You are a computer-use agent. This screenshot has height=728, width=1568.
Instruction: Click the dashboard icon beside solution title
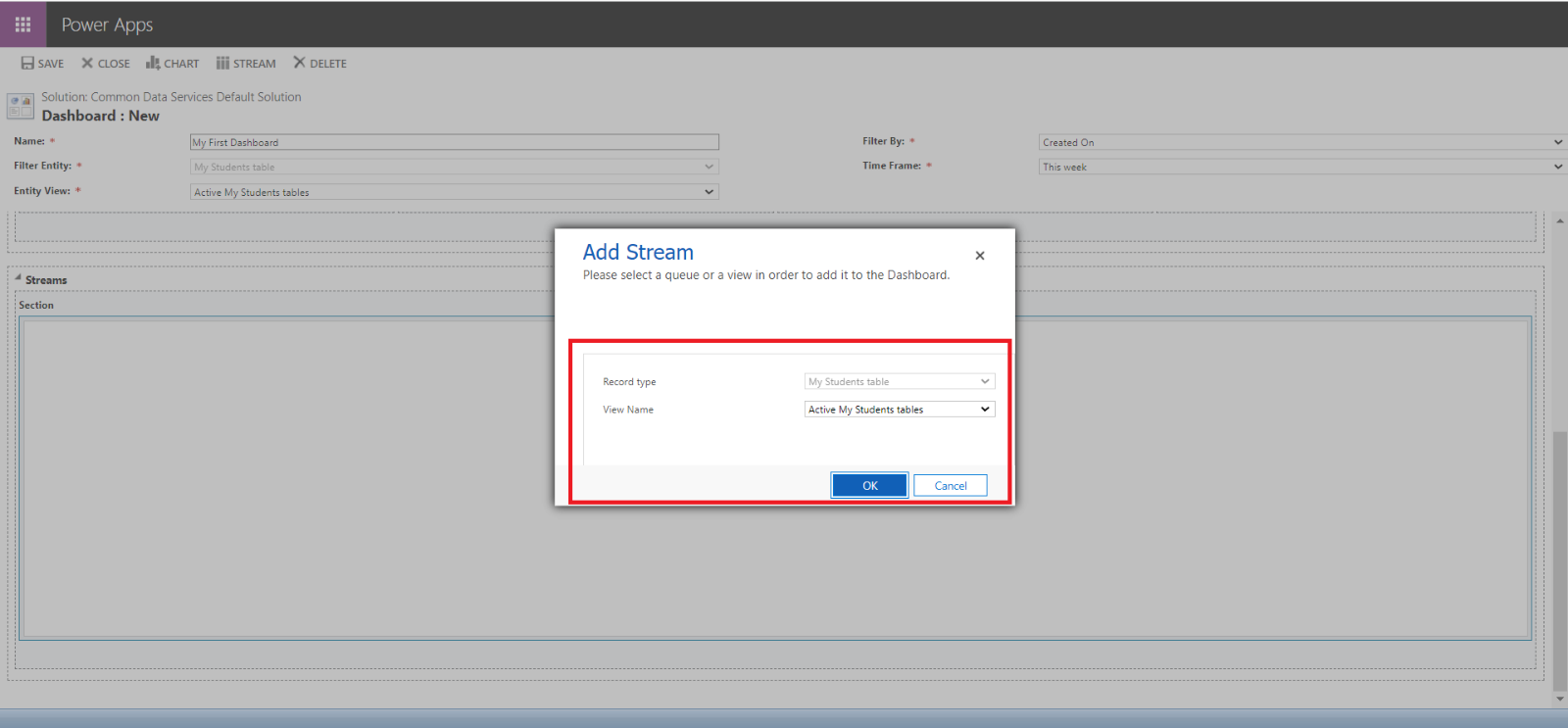tap(21, 106)
